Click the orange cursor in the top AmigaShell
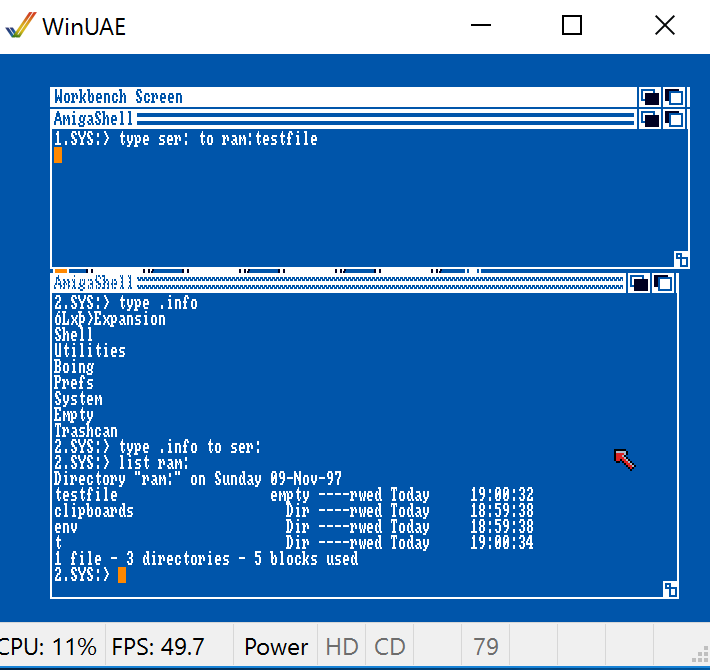The width and height of the screenshot is (710, 670). pos(58,155)
